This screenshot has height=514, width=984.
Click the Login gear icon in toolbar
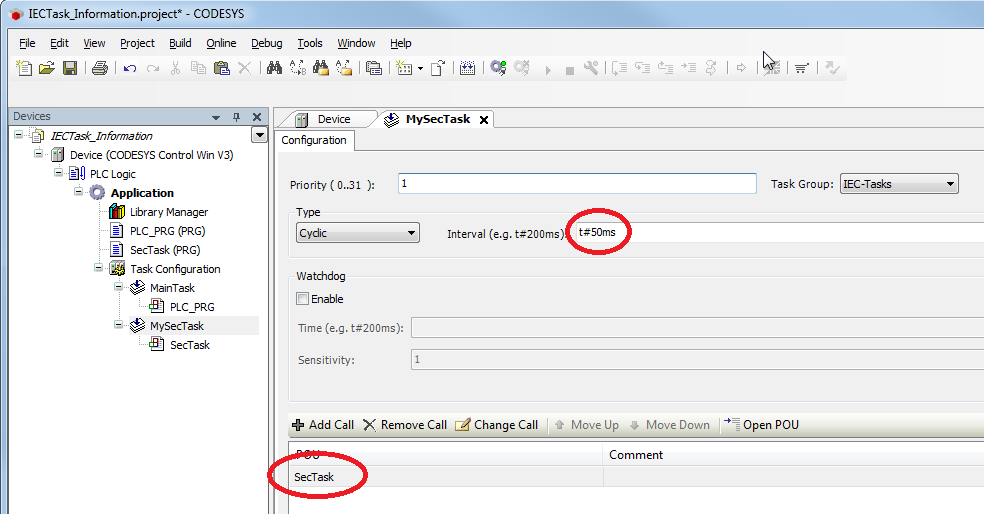click(498, 68)
